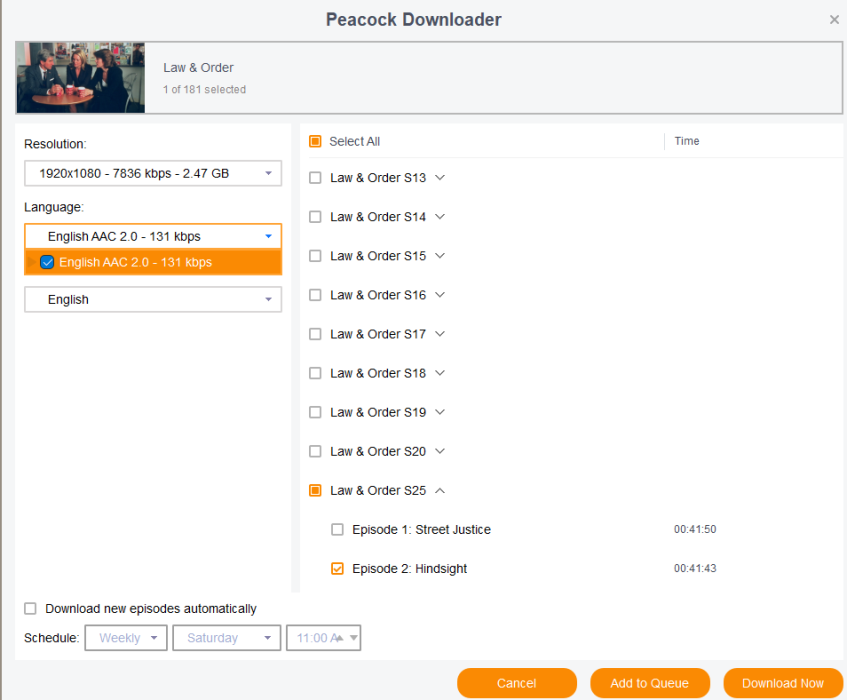
Task: Expand Law & Order S17 chevron
Action: click(x=440, y=334)
